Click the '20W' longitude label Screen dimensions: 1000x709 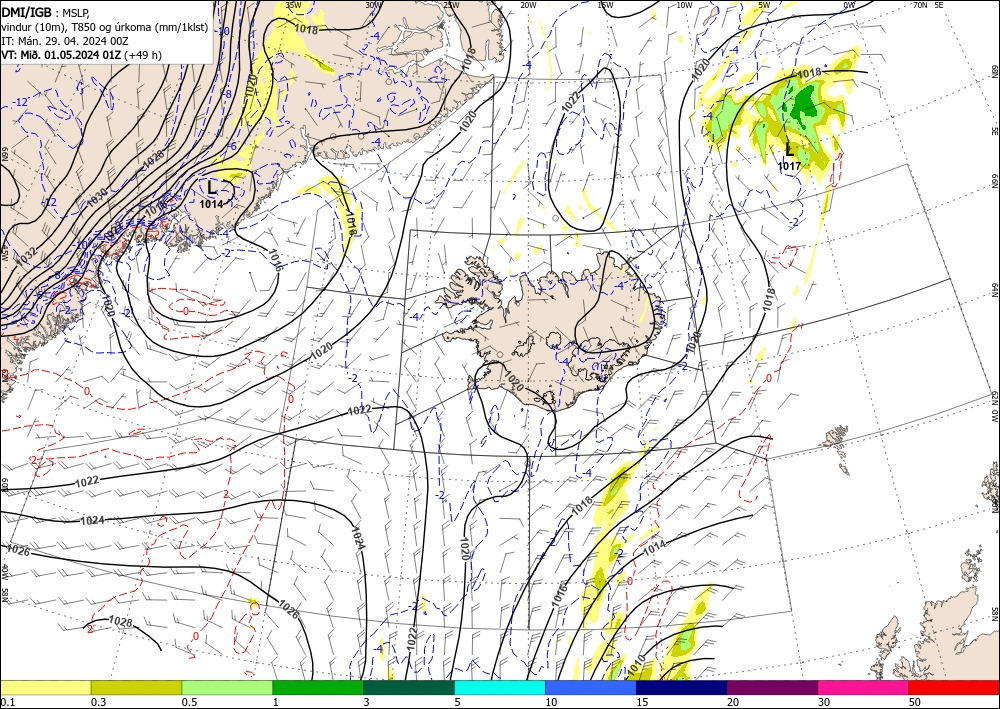click(x=528, y=5)
